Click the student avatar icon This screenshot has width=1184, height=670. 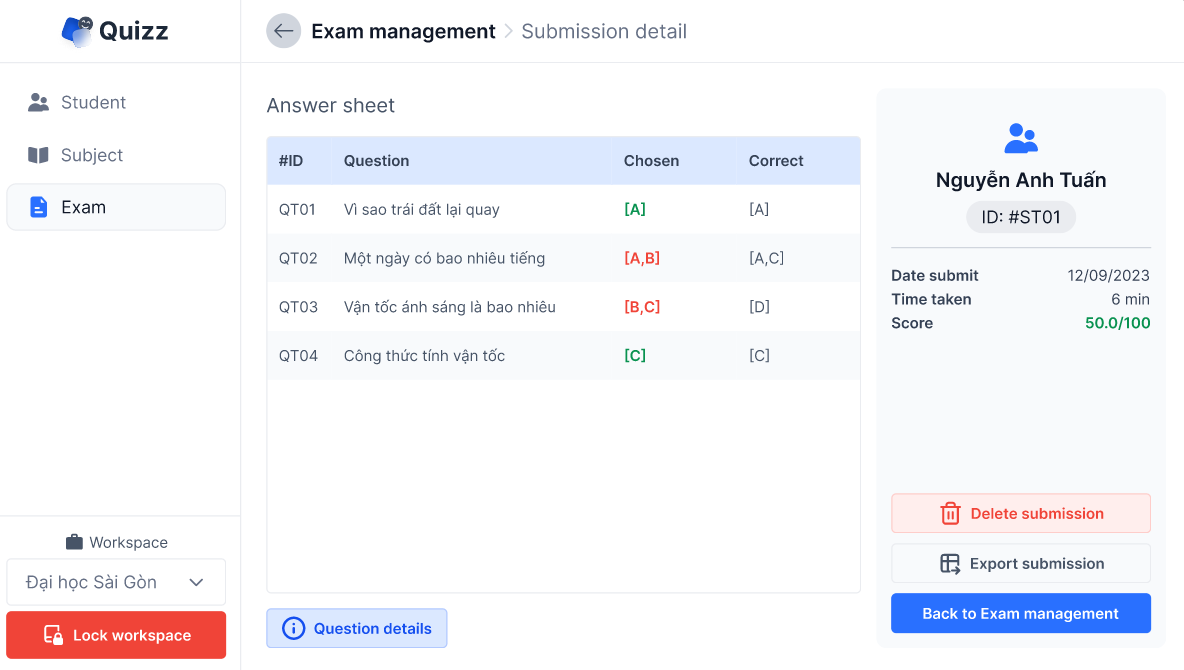(1020, 138)
